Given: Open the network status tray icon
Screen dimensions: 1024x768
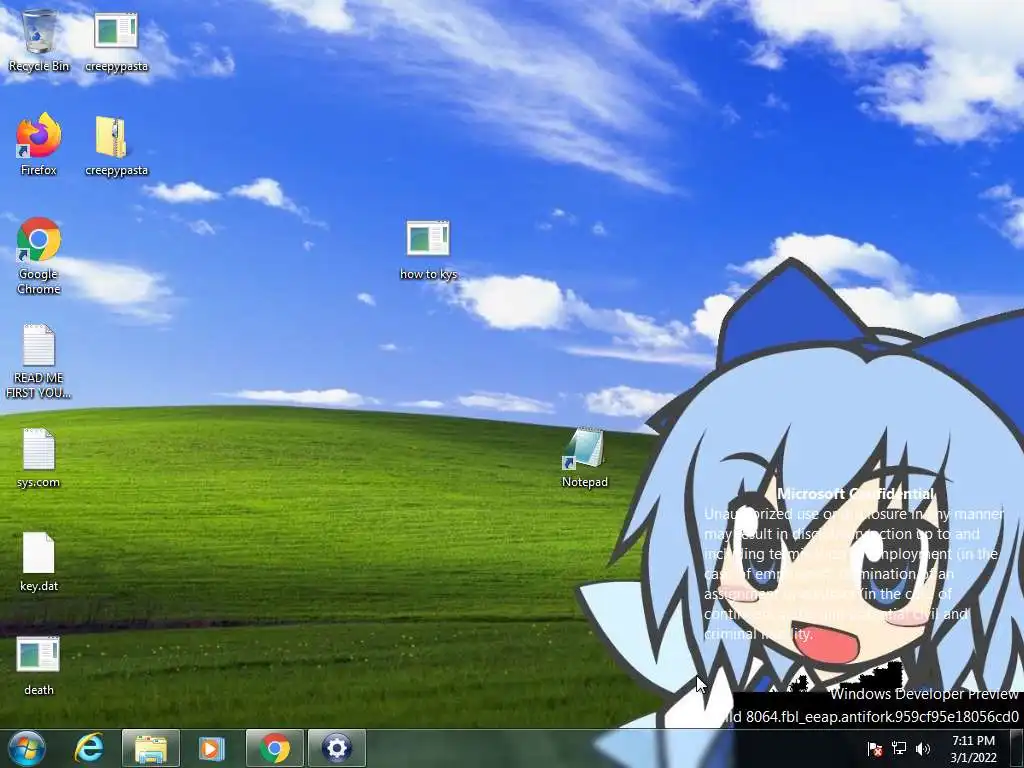Looking at the screenshot, I should coord(899,749).
